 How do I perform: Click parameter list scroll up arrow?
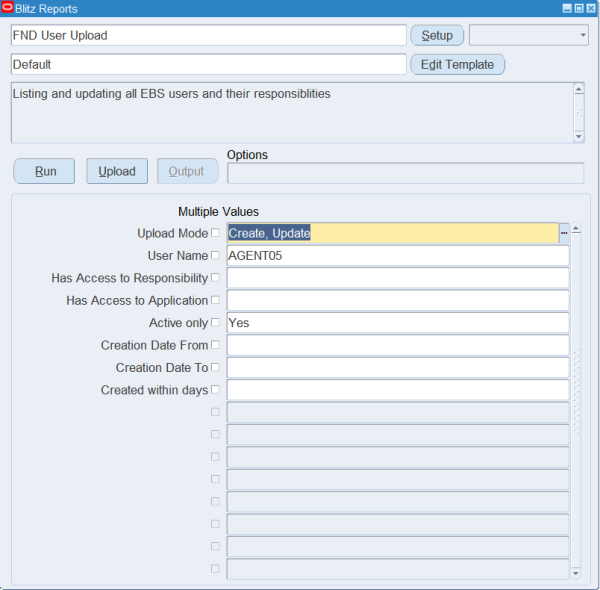[x=576, y=229]
